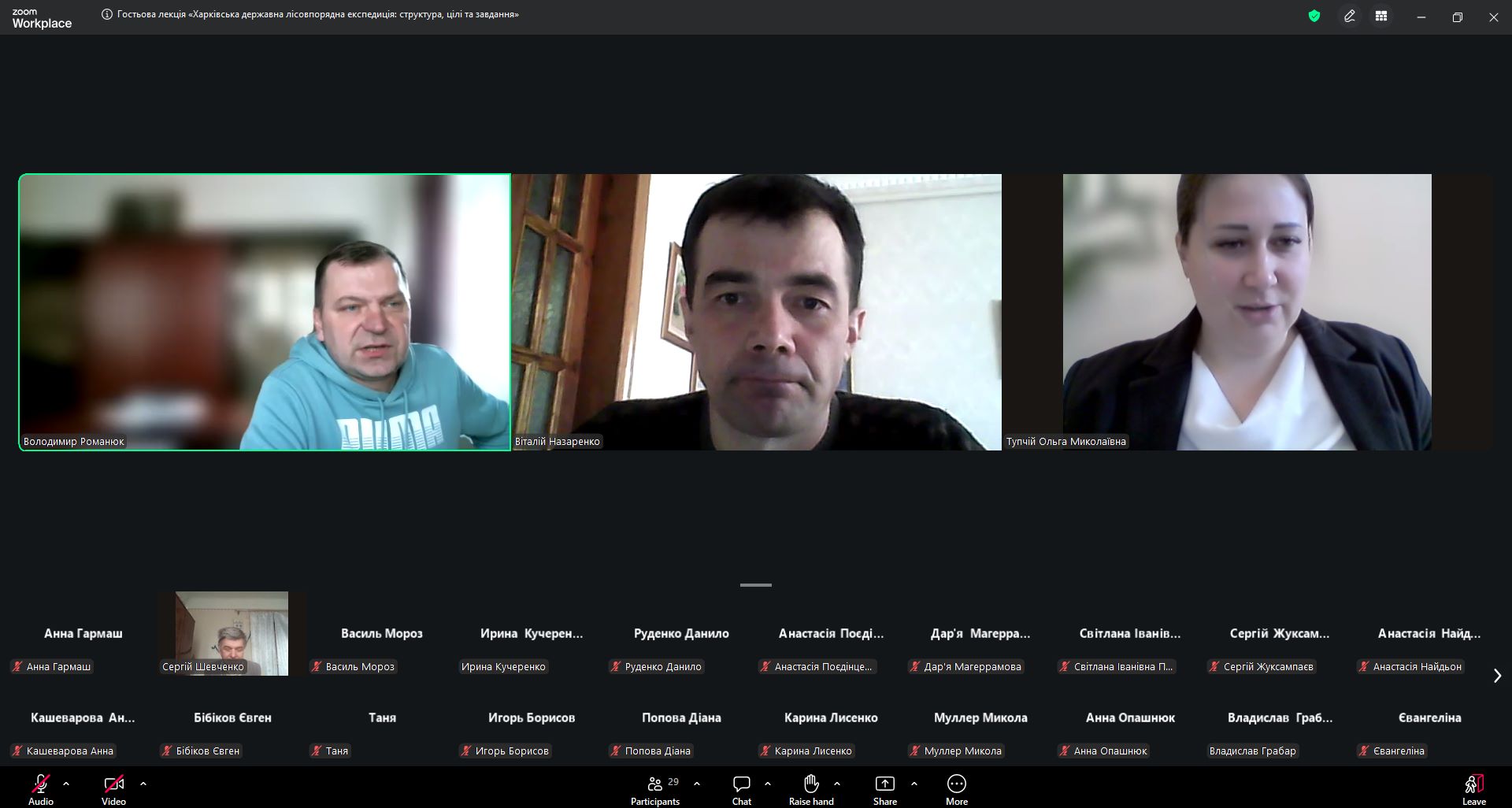The image size is (1512, 808).
Task: Show meeting info icon beside title
Action: click(x=107, y=14)
